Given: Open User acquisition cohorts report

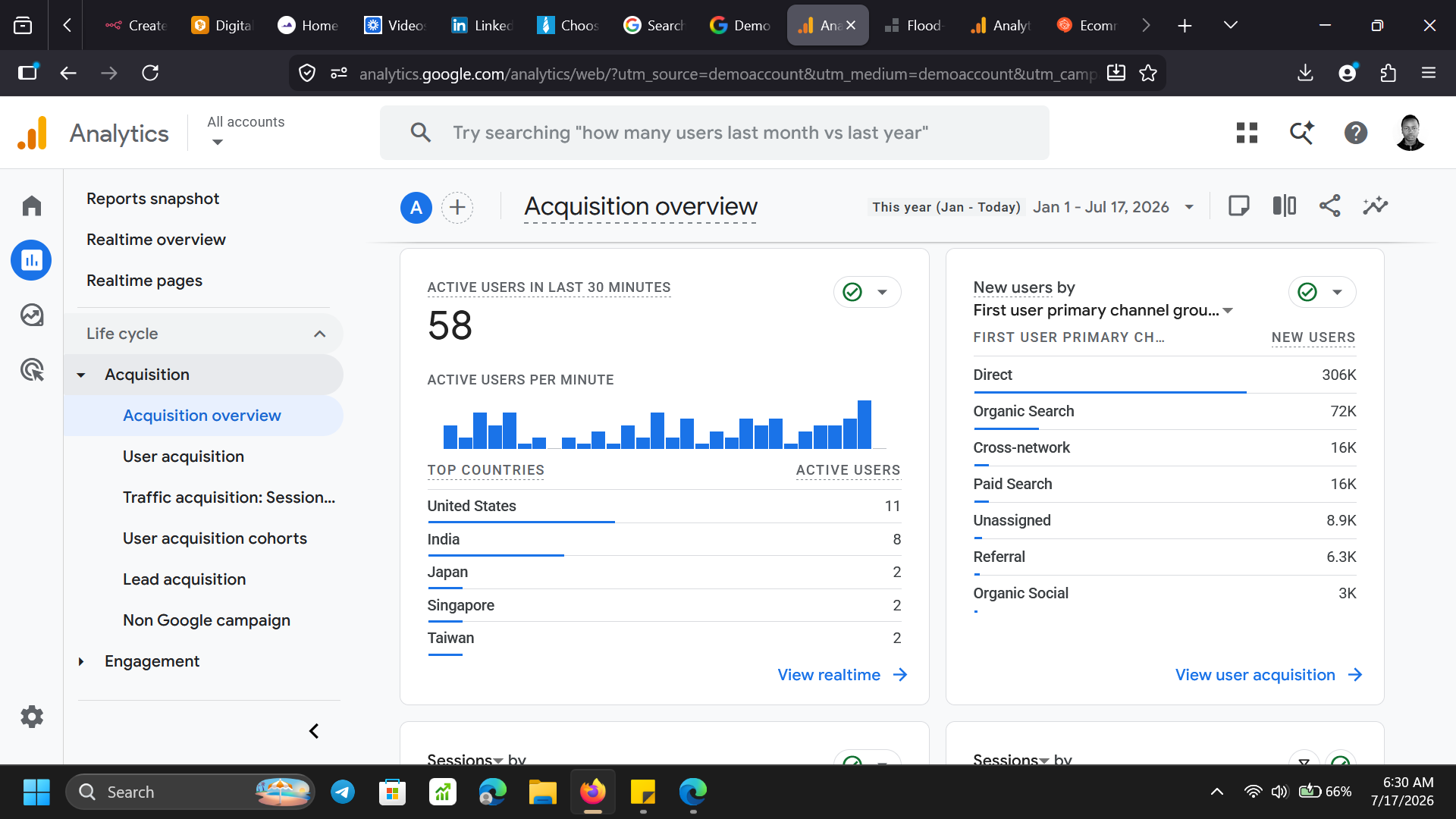Looking at the screenshot, I should (x=215, y=538).
